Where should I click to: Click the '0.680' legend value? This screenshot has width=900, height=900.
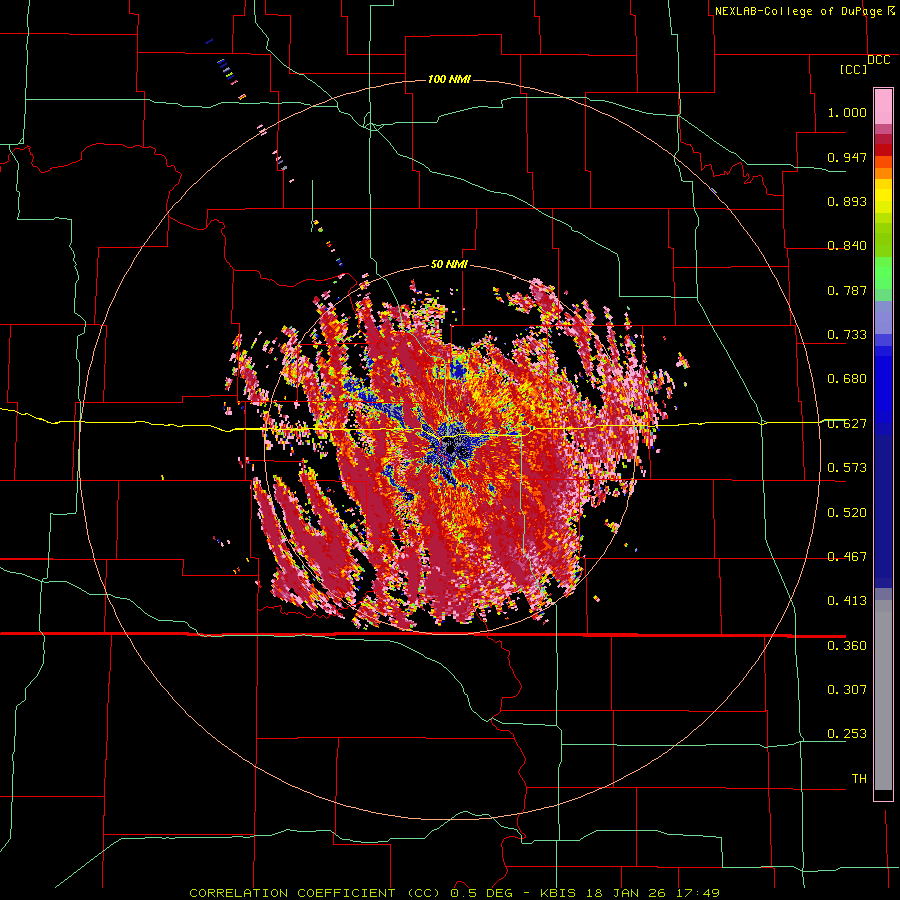pyautogui.click(x=847, y=379)
